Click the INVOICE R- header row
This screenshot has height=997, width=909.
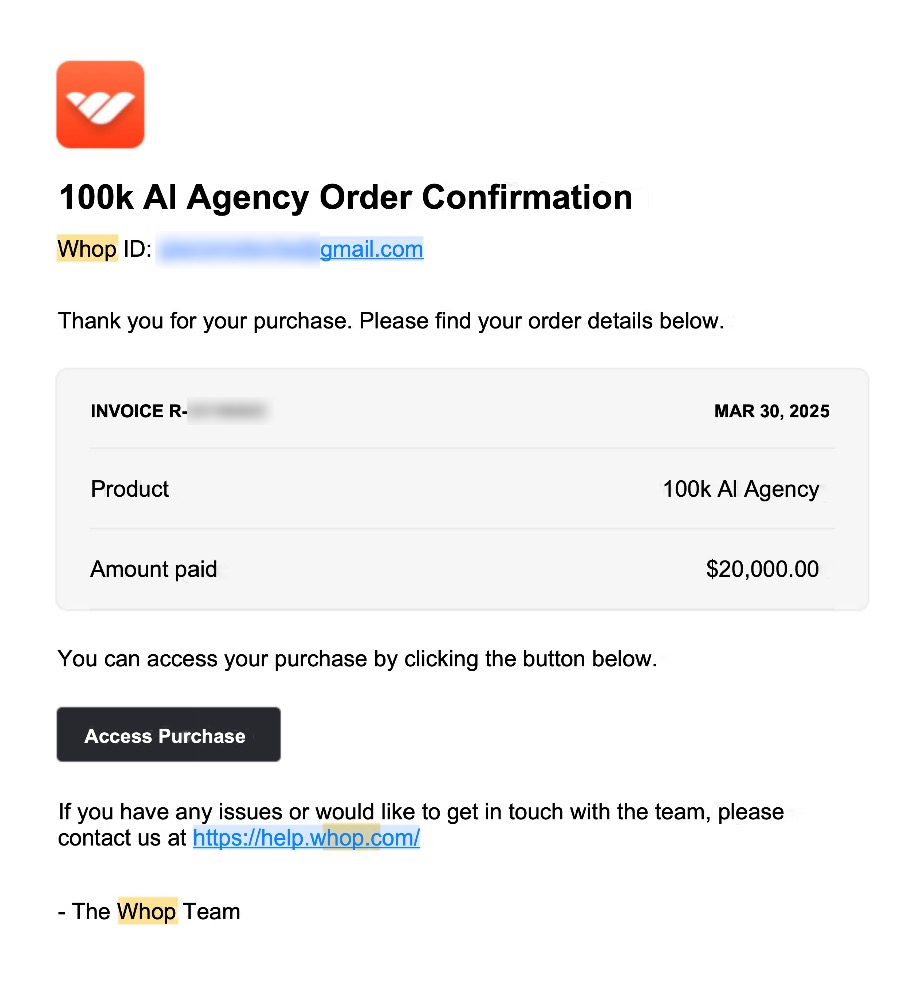pos(138,411)
